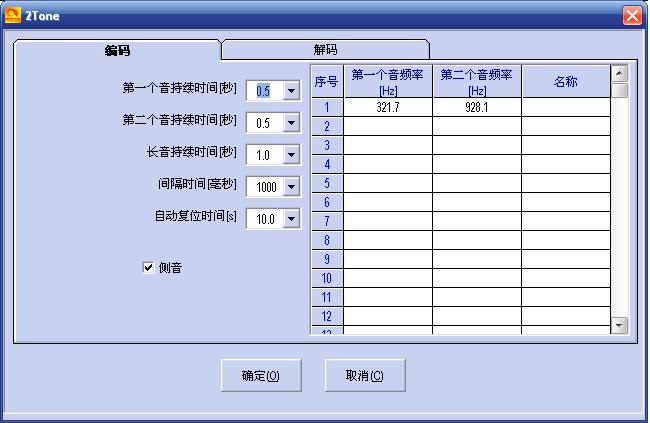Click the 第一个音频率 [Hz] column header
Screen dimensions: 650x423
click(x=388, y=82)
